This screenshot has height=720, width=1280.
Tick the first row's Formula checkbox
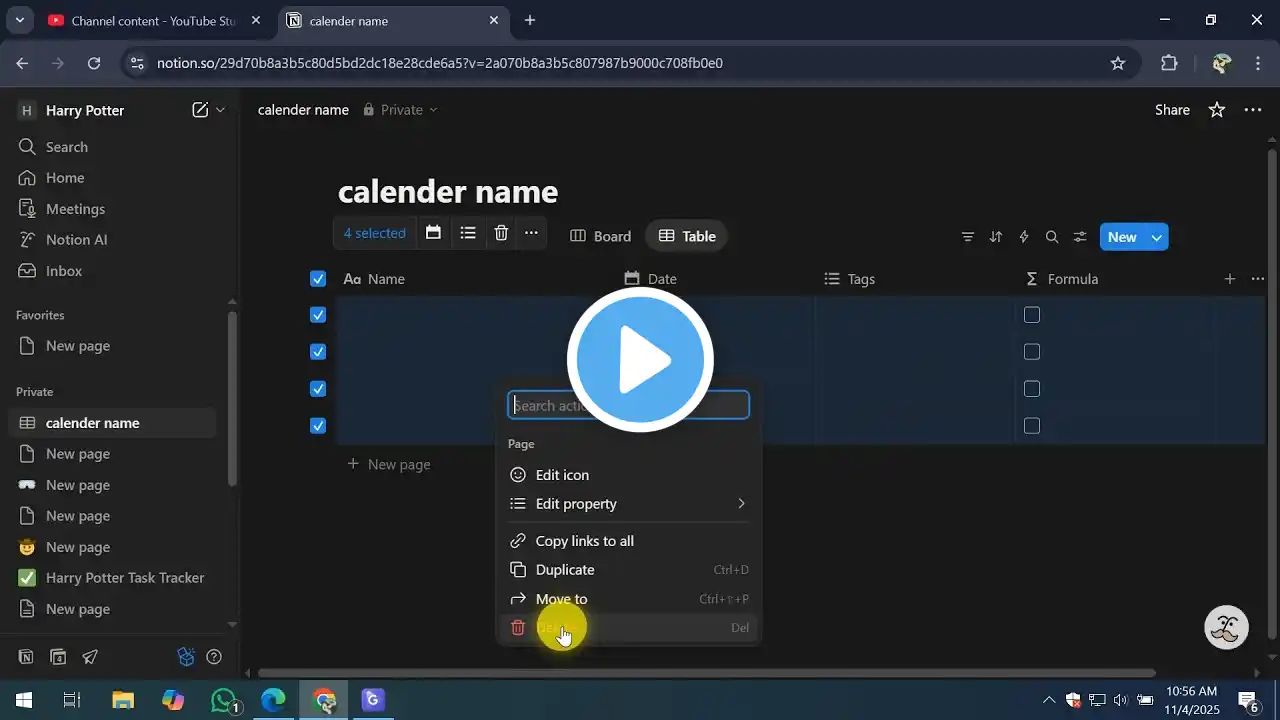(1032, 315)
